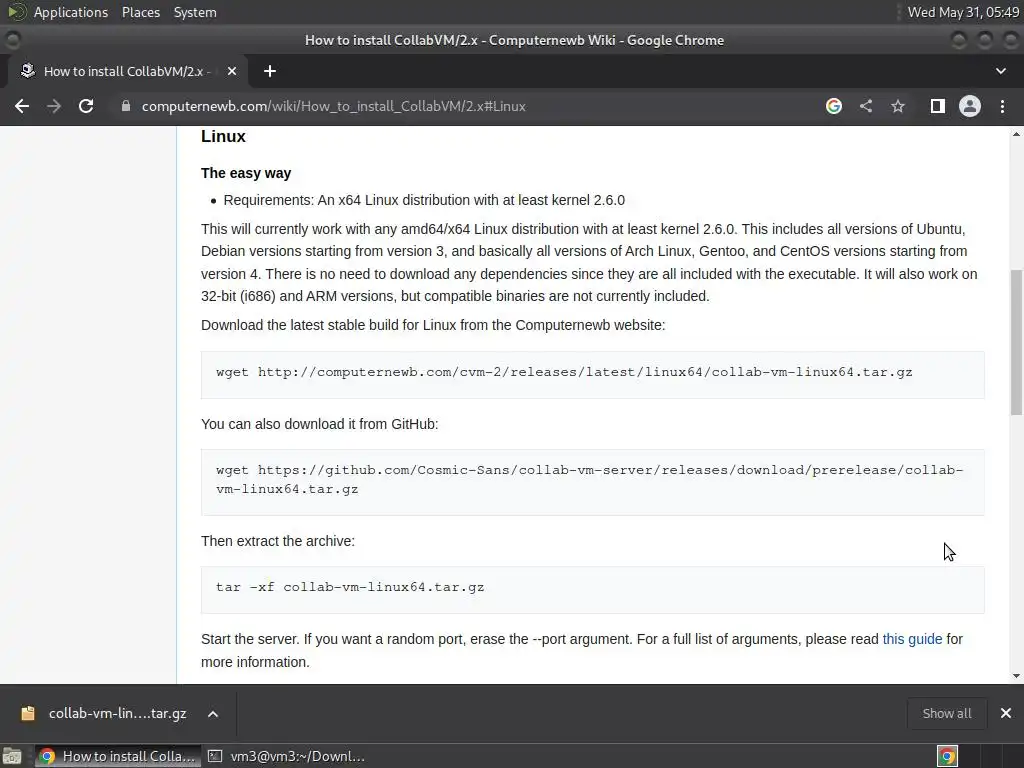The width and height of the screenshot is (1024, 768).
Task: Open Chrome's three-dot menu
Action: pos(1002,106)
